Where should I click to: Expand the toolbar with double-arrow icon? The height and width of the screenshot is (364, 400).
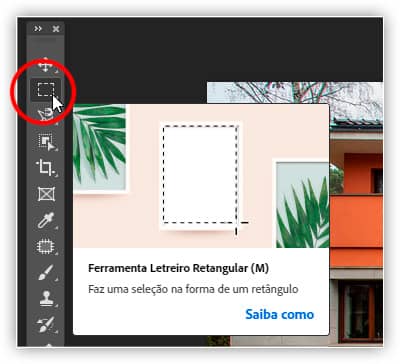(38, 29)
